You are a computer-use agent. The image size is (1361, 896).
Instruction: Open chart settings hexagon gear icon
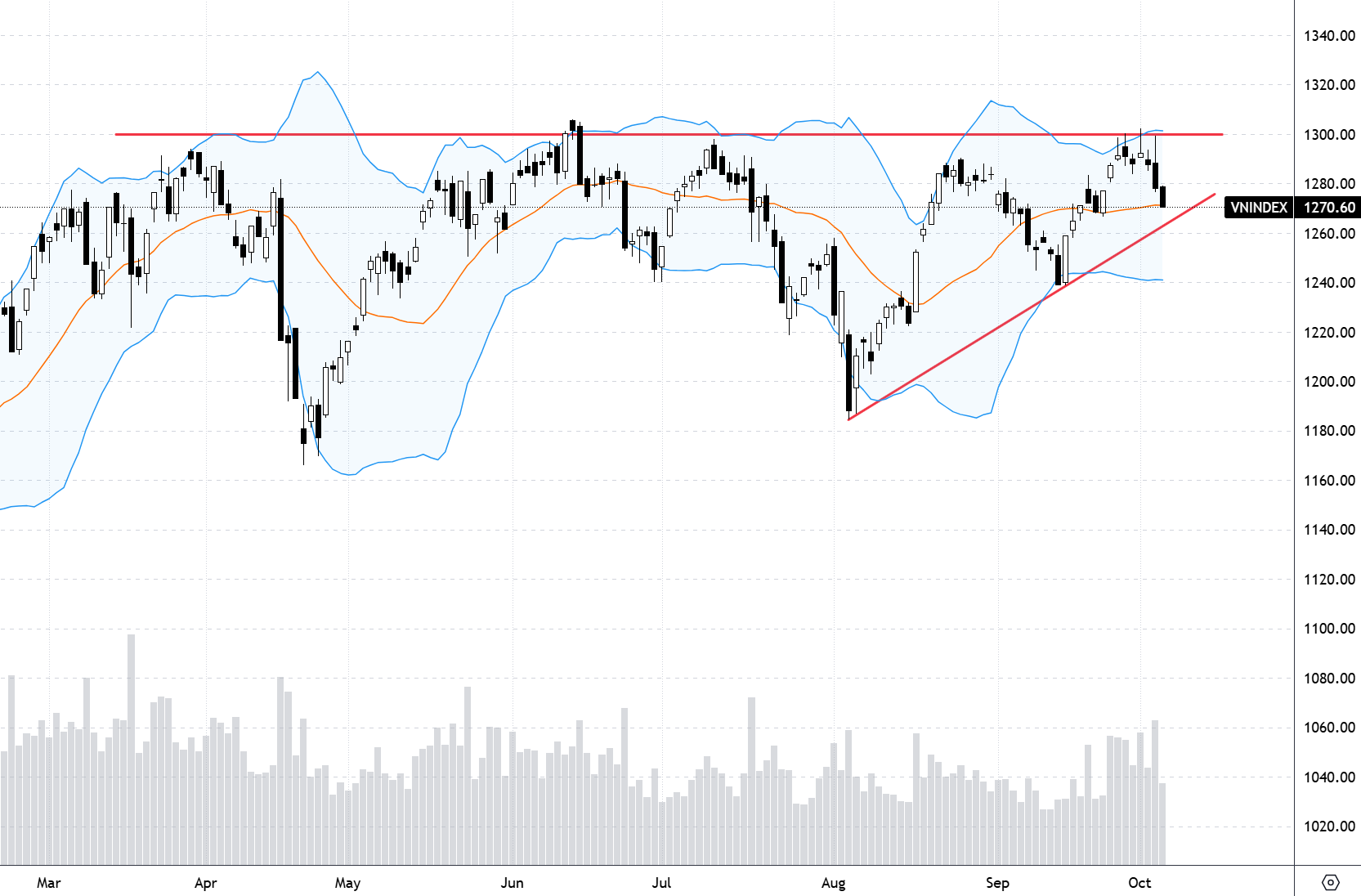(x=1330, y=882)
